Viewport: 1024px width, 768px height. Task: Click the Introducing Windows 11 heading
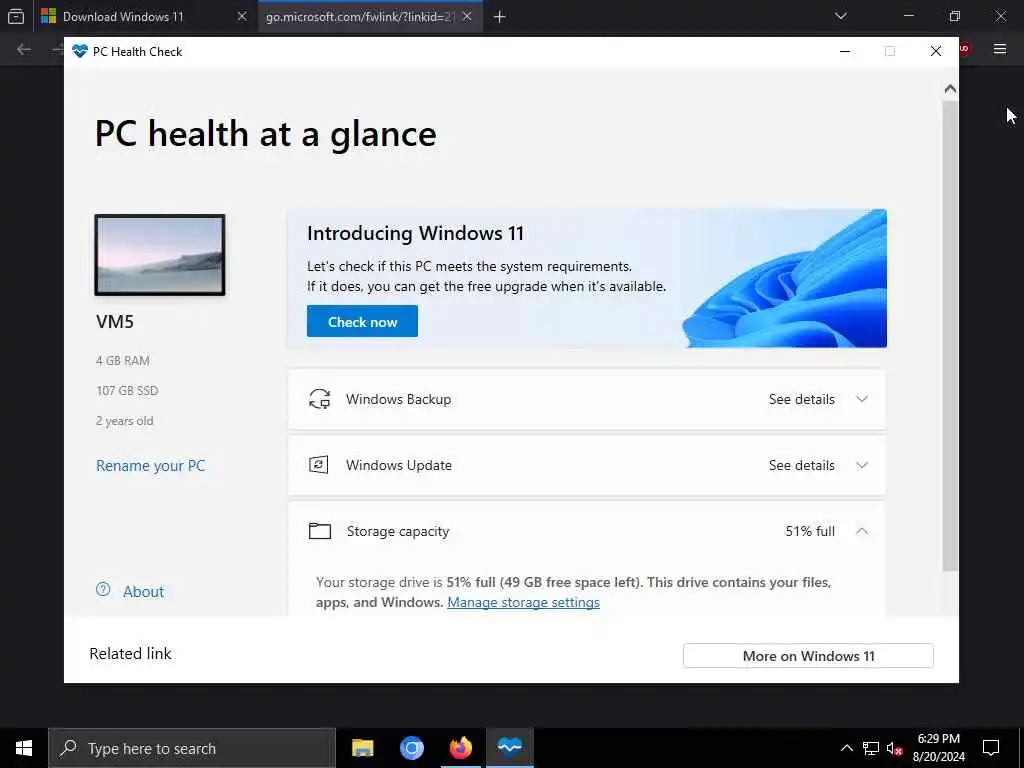[415, 233]
